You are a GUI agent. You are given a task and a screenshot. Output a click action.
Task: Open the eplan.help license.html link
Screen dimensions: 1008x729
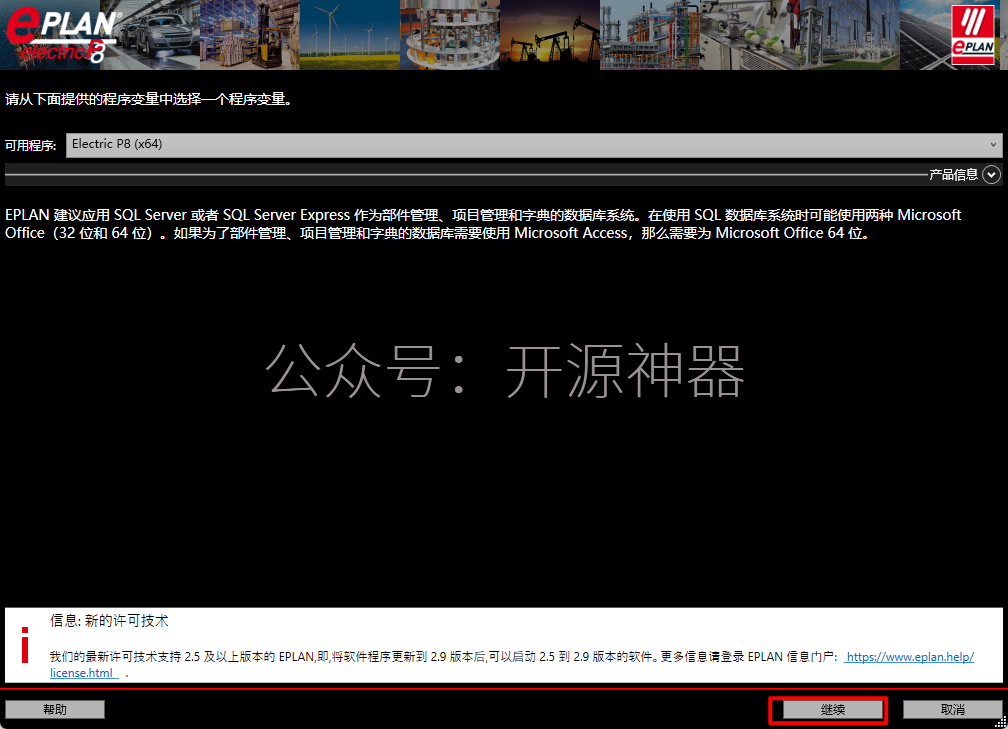909,657
